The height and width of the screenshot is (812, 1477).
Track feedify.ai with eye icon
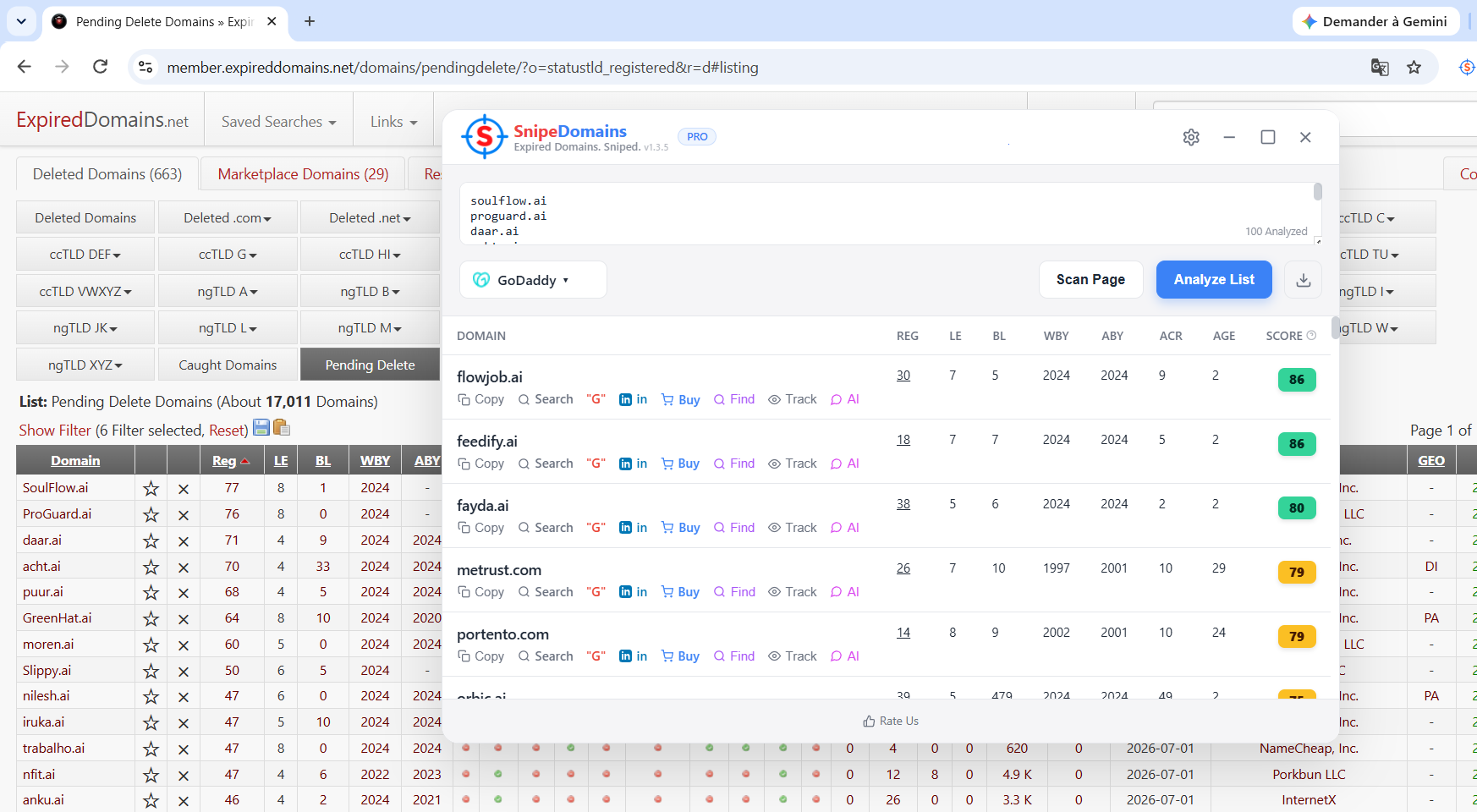(x=793, y=464)
